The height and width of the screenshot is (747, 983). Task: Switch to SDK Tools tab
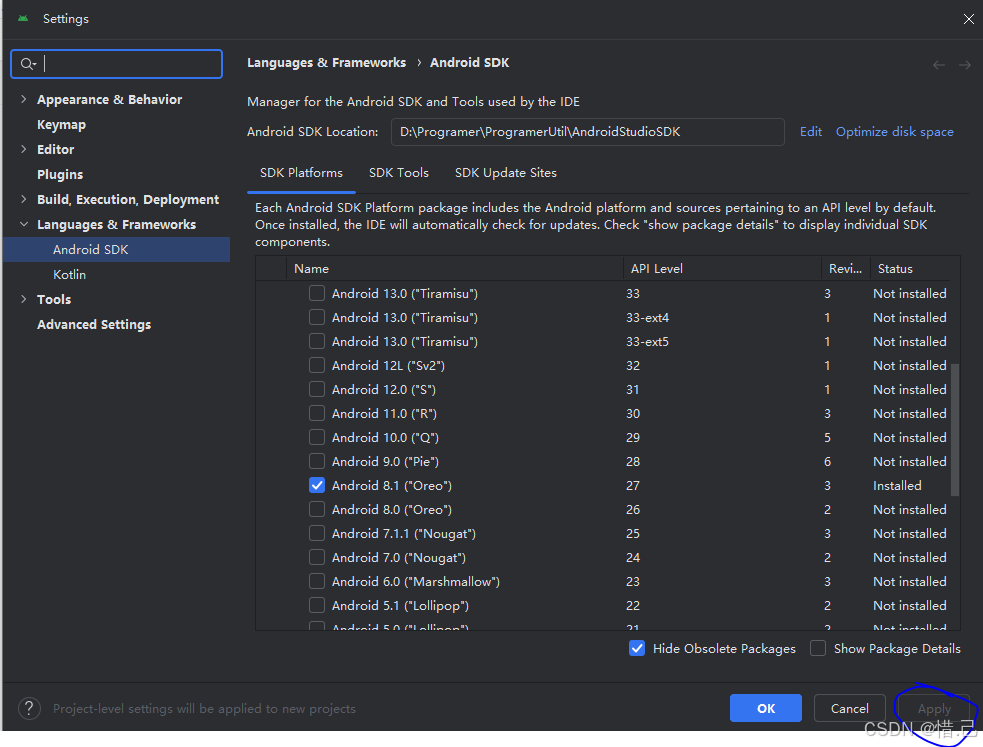tap(399, 173)
